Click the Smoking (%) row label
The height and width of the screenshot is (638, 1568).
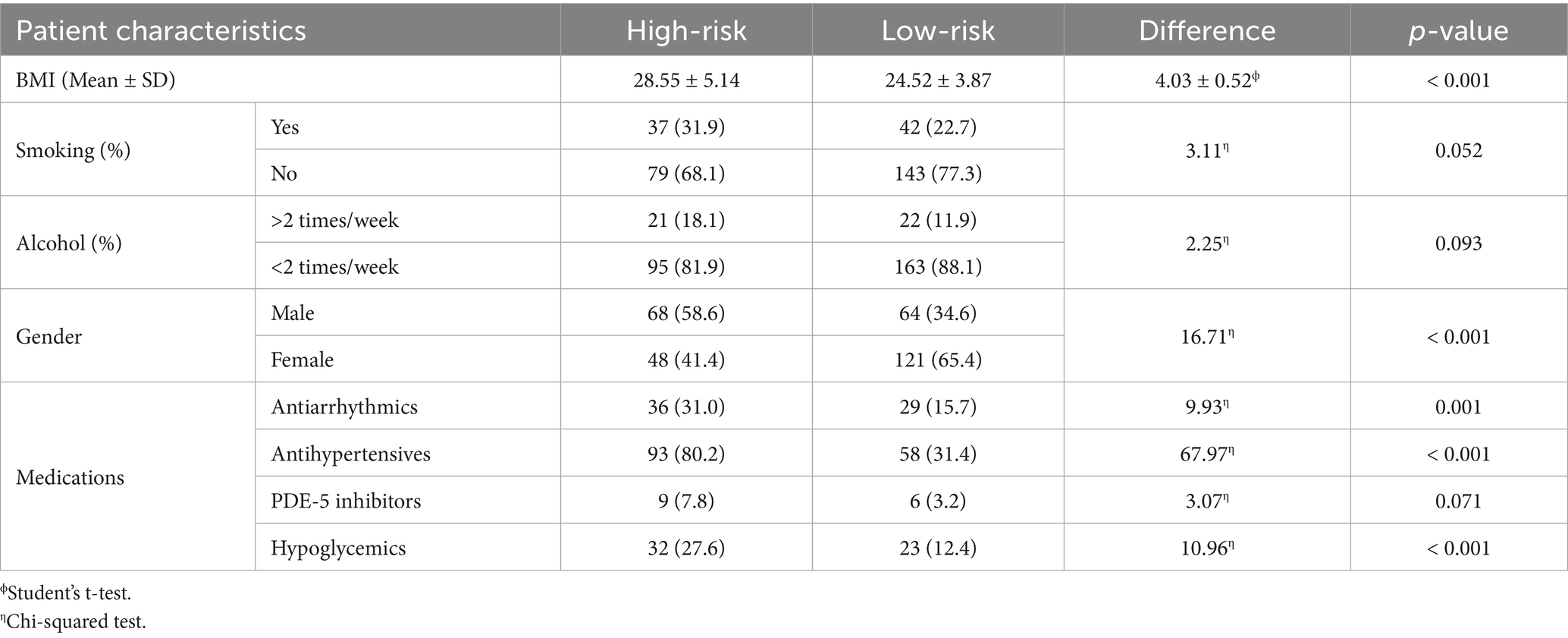tap(73, 150)
